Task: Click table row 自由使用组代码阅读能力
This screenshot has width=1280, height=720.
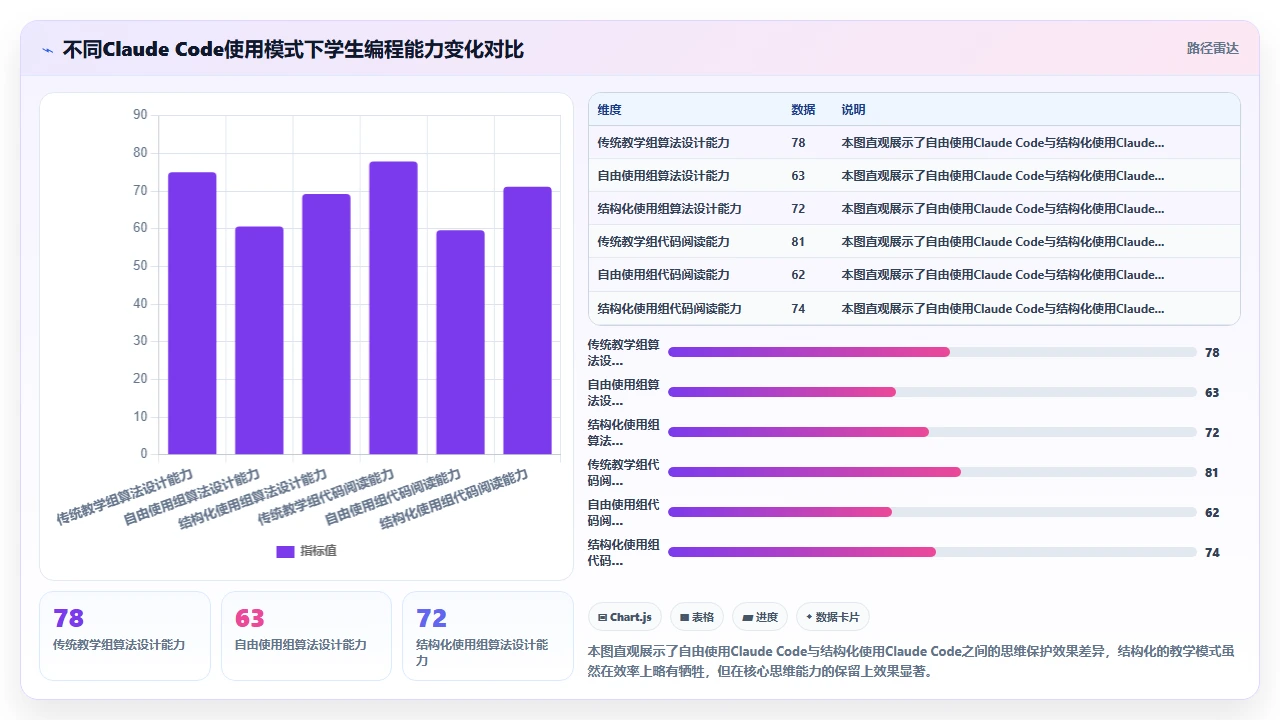Action: [x=914, y=274]
